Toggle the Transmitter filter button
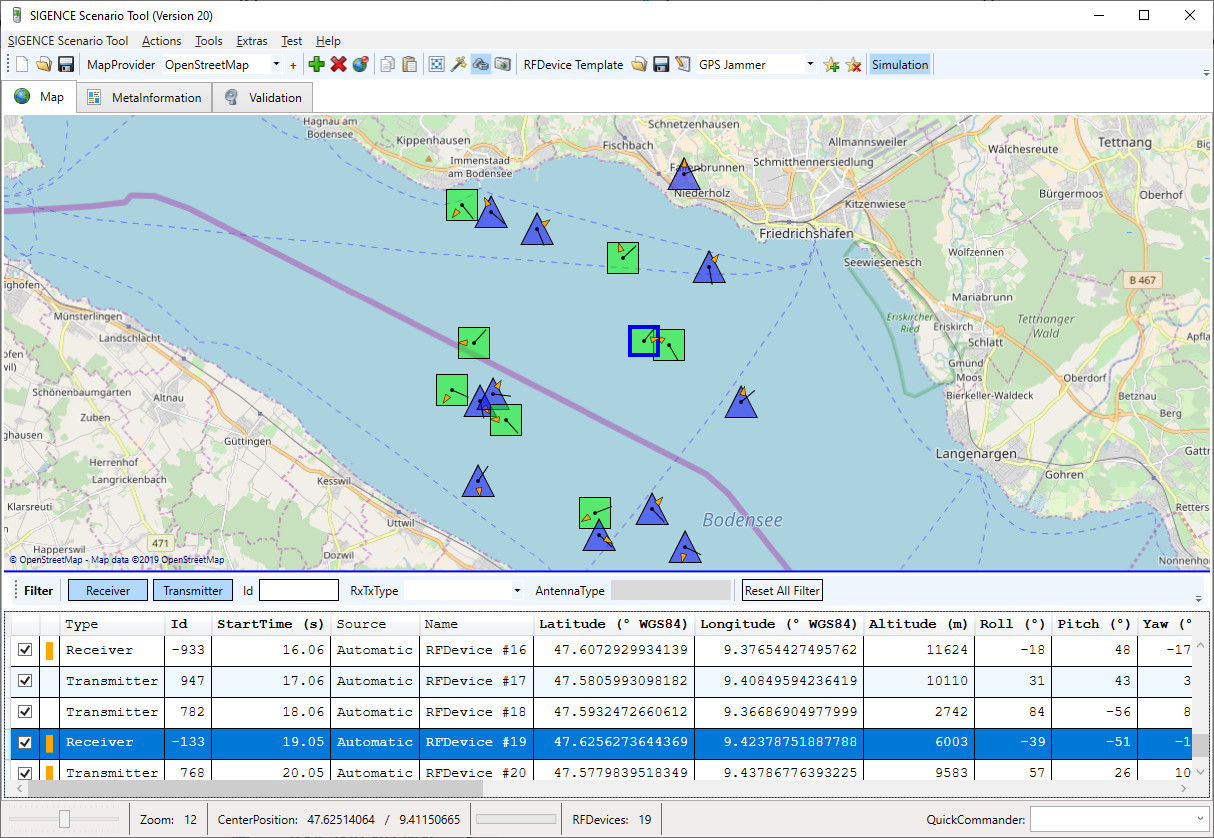The image size is (1214, 838). click(x=193, y=591)
